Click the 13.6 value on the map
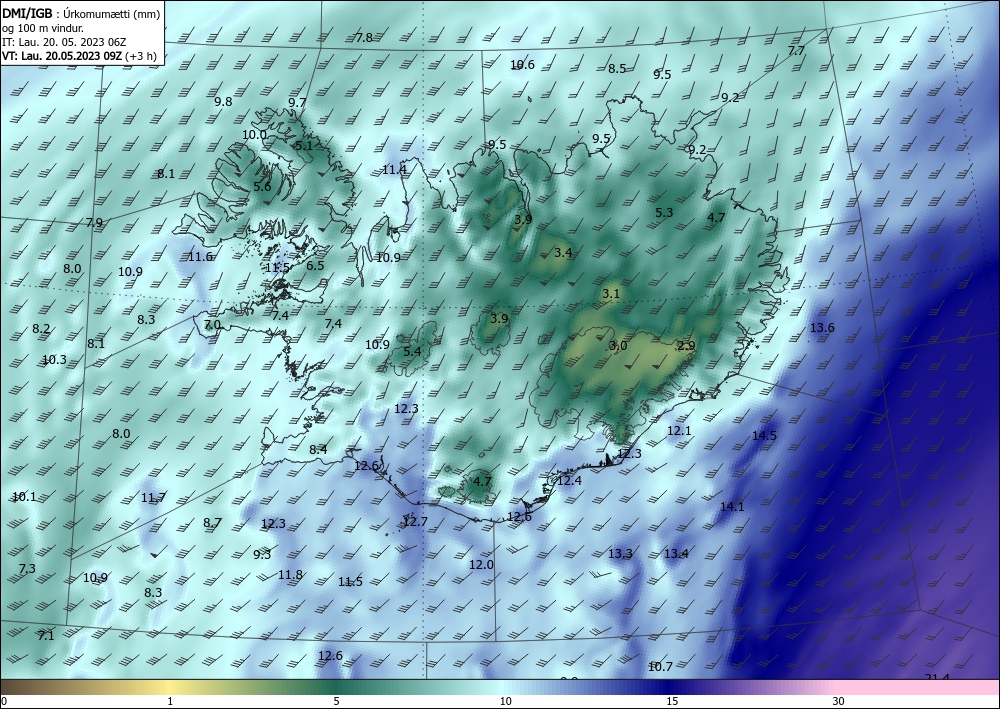 (822, 328)
